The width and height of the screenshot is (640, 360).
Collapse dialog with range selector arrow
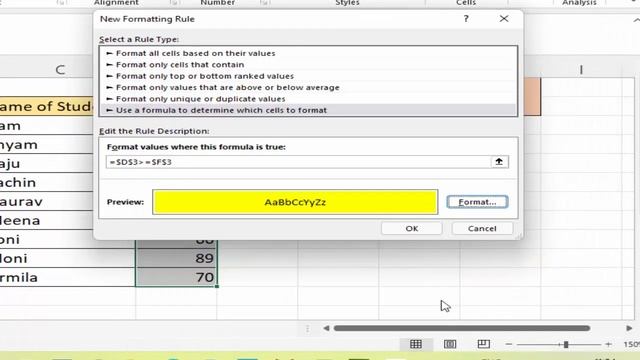499,162
